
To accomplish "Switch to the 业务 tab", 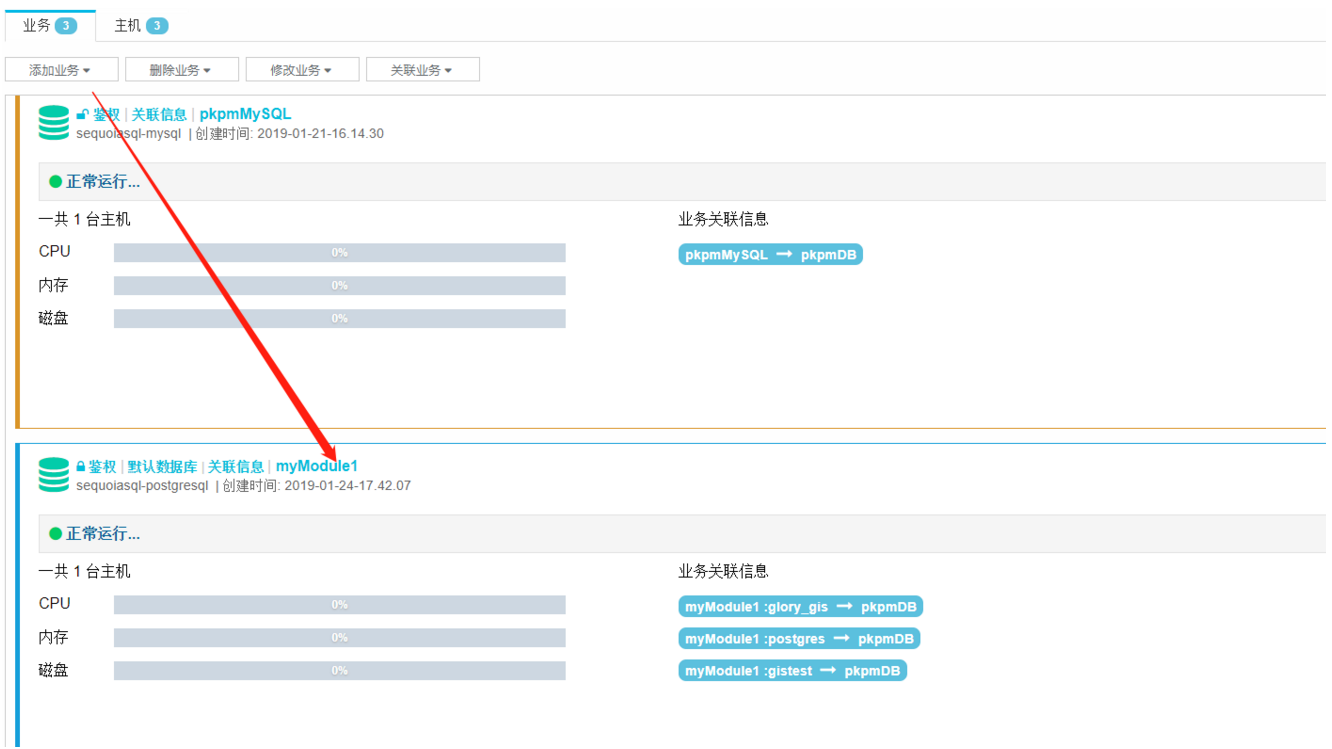I will click(x=50, y=26).
